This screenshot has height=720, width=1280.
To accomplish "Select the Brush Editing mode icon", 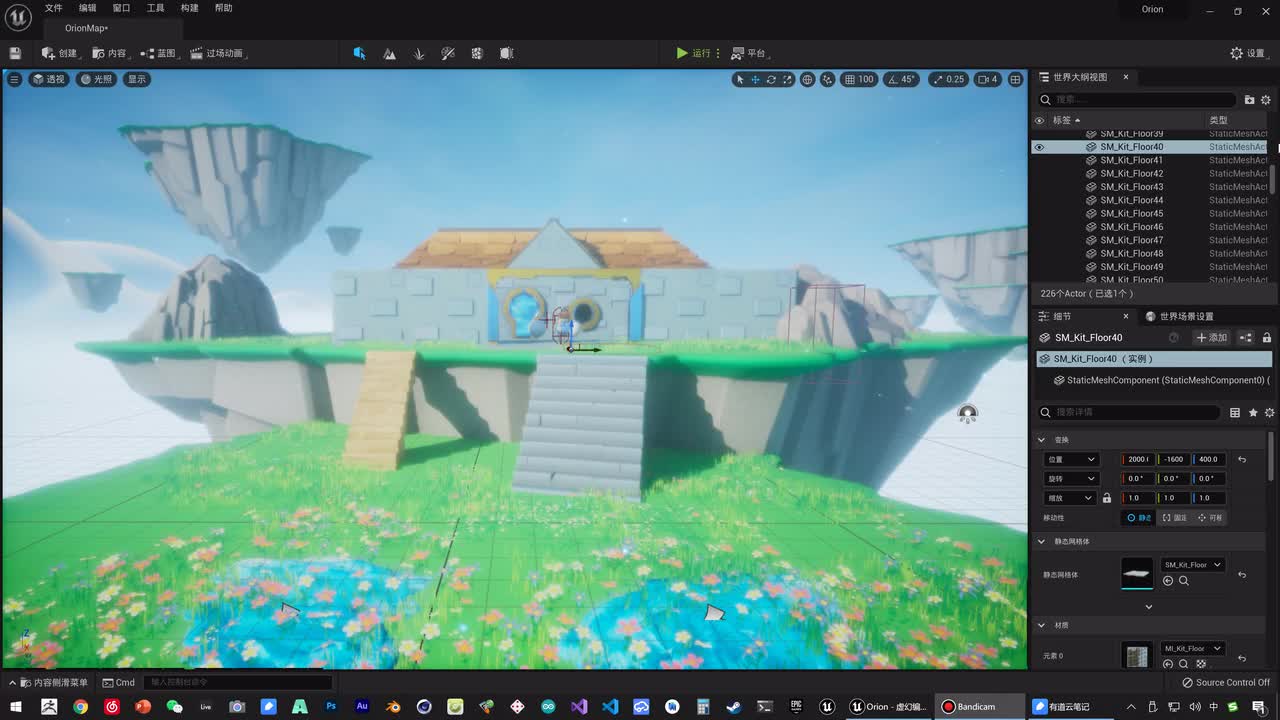I will [x=507, y=53].
